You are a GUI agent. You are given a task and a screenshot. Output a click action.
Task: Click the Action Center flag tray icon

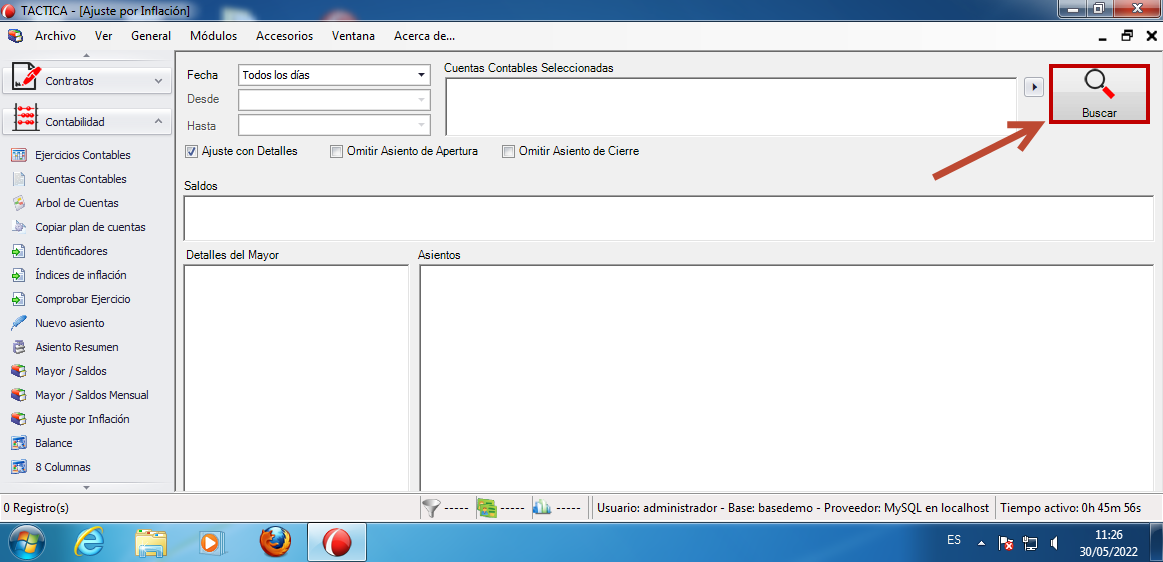tap(1006, 543)
